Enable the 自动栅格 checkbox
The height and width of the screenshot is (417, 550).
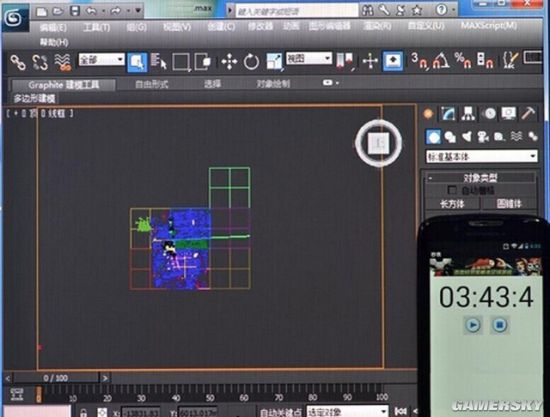452,190
